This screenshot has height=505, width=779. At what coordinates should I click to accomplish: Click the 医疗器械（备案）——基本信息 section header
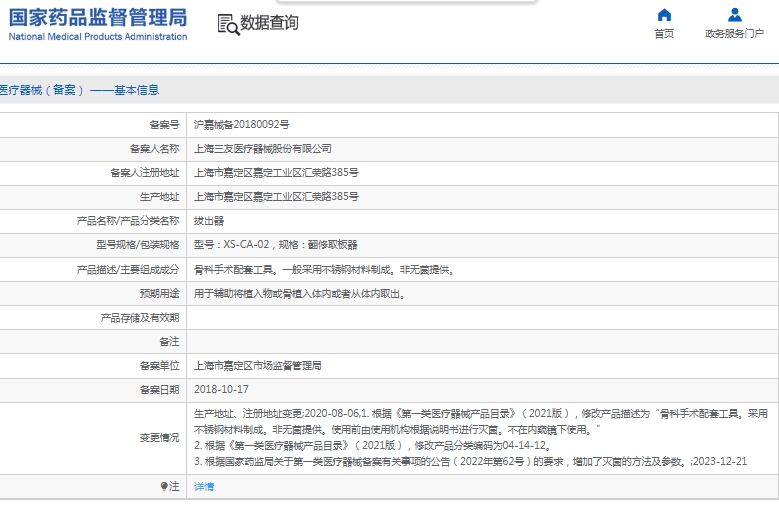click(x=79, y=90)
